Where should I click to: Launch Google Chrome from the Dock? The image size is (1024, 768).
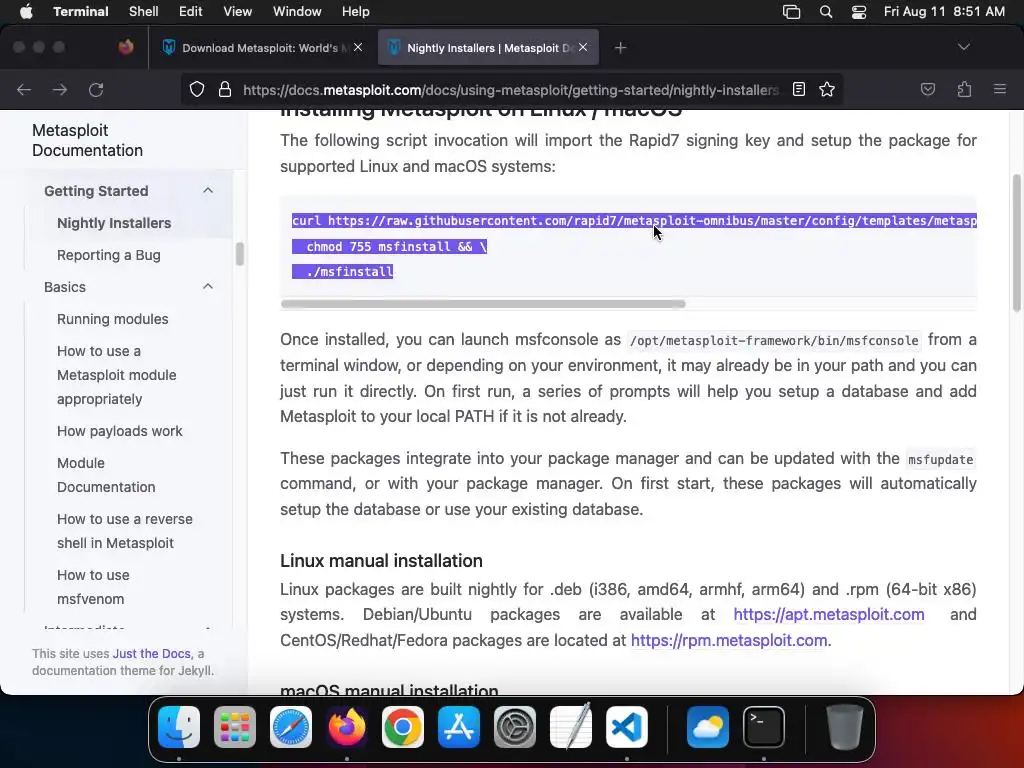(403, 727)
